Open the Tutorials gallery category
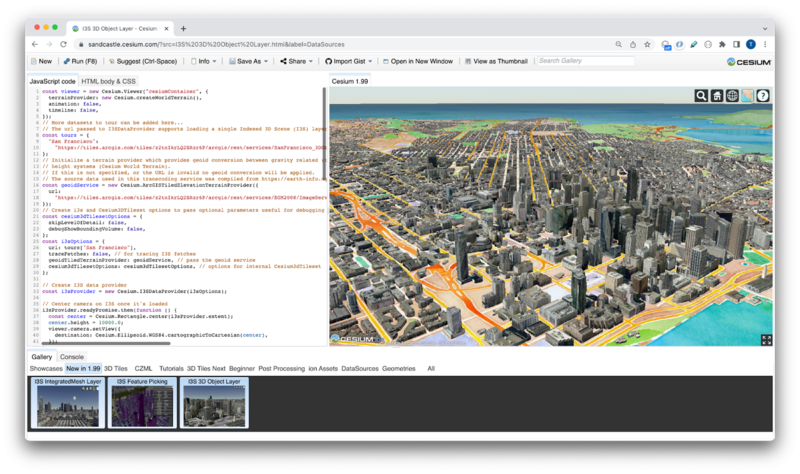 (x=171, y=368)
